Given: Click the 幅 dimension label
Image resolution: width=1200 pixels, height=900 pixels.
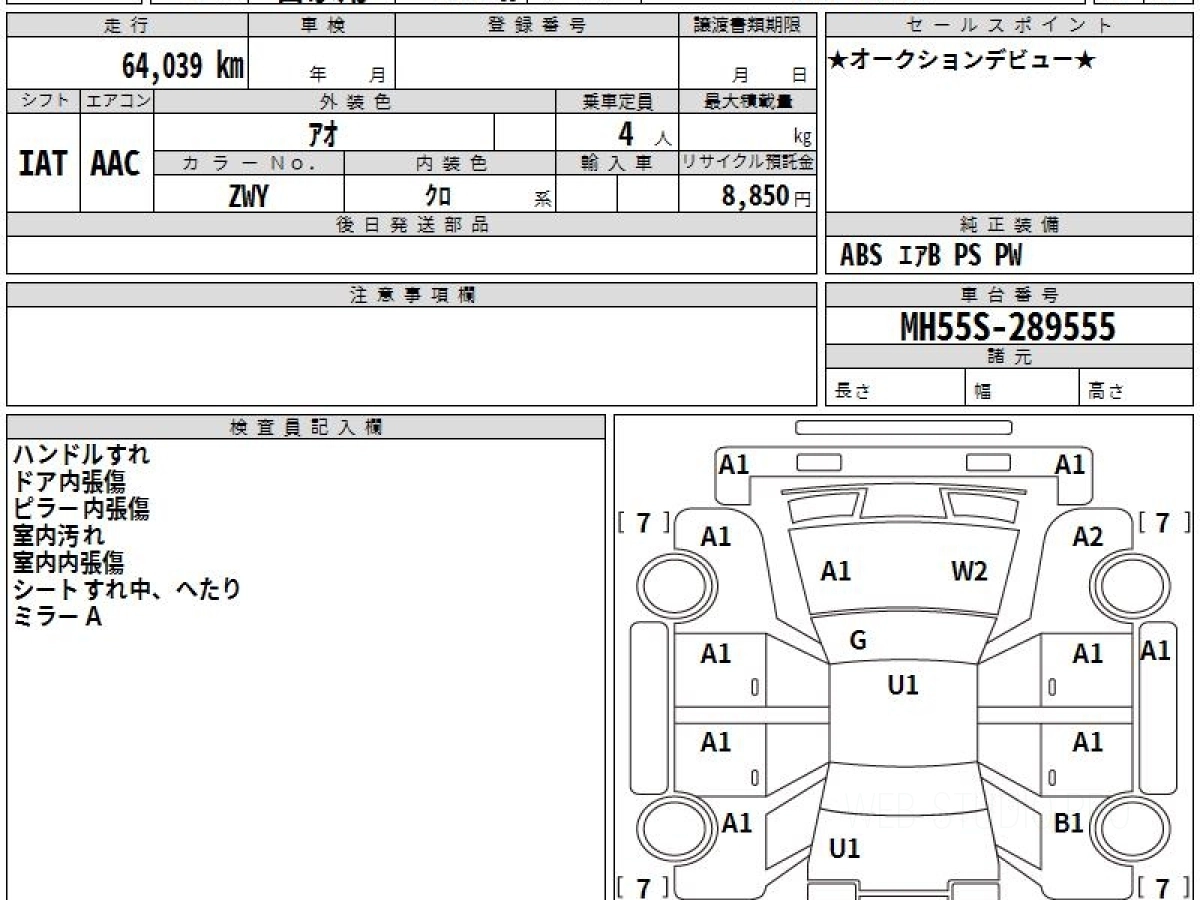Looking at the screenshot, I should click(983, 391).
